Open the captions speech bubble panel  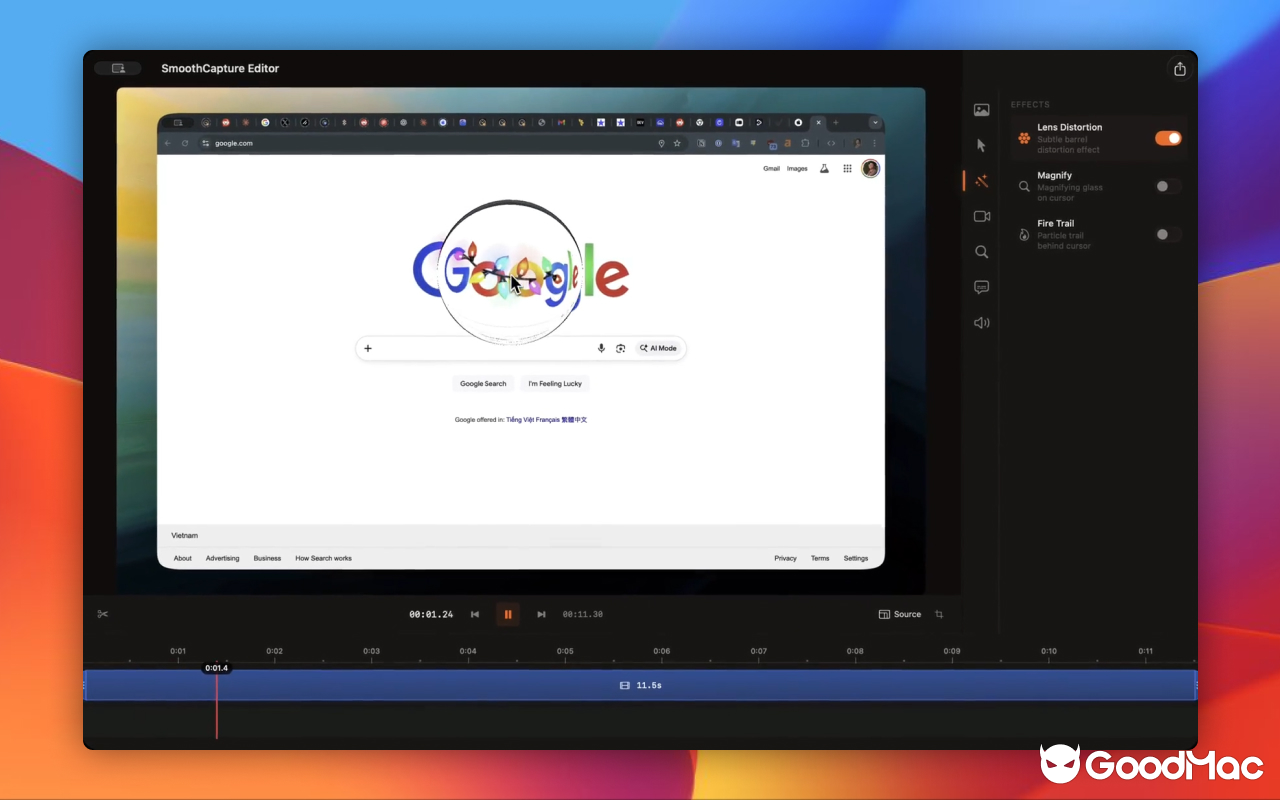[981, 287]
